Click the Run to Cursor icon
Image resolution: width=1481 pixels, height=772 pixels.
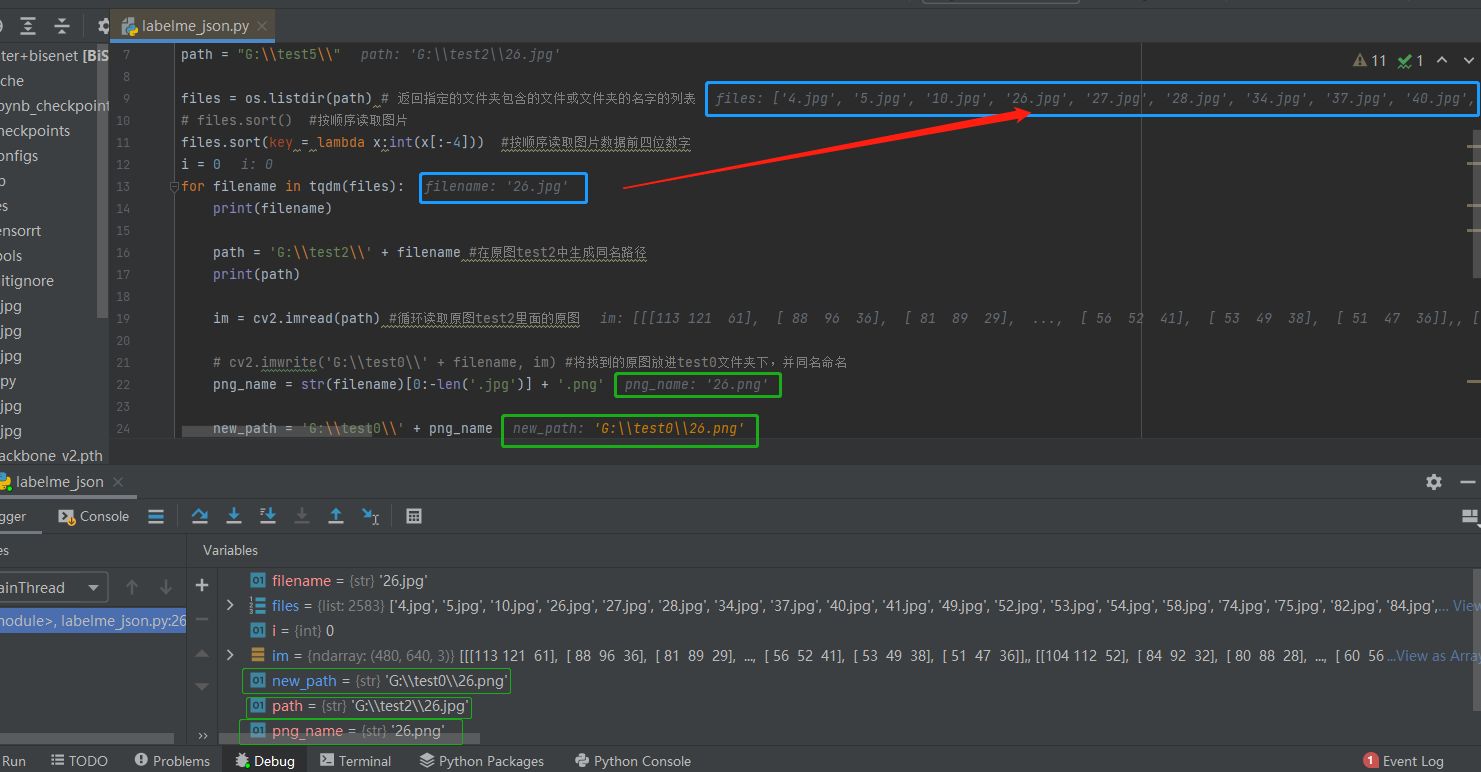pyautogui.click(x=370, y=516)
